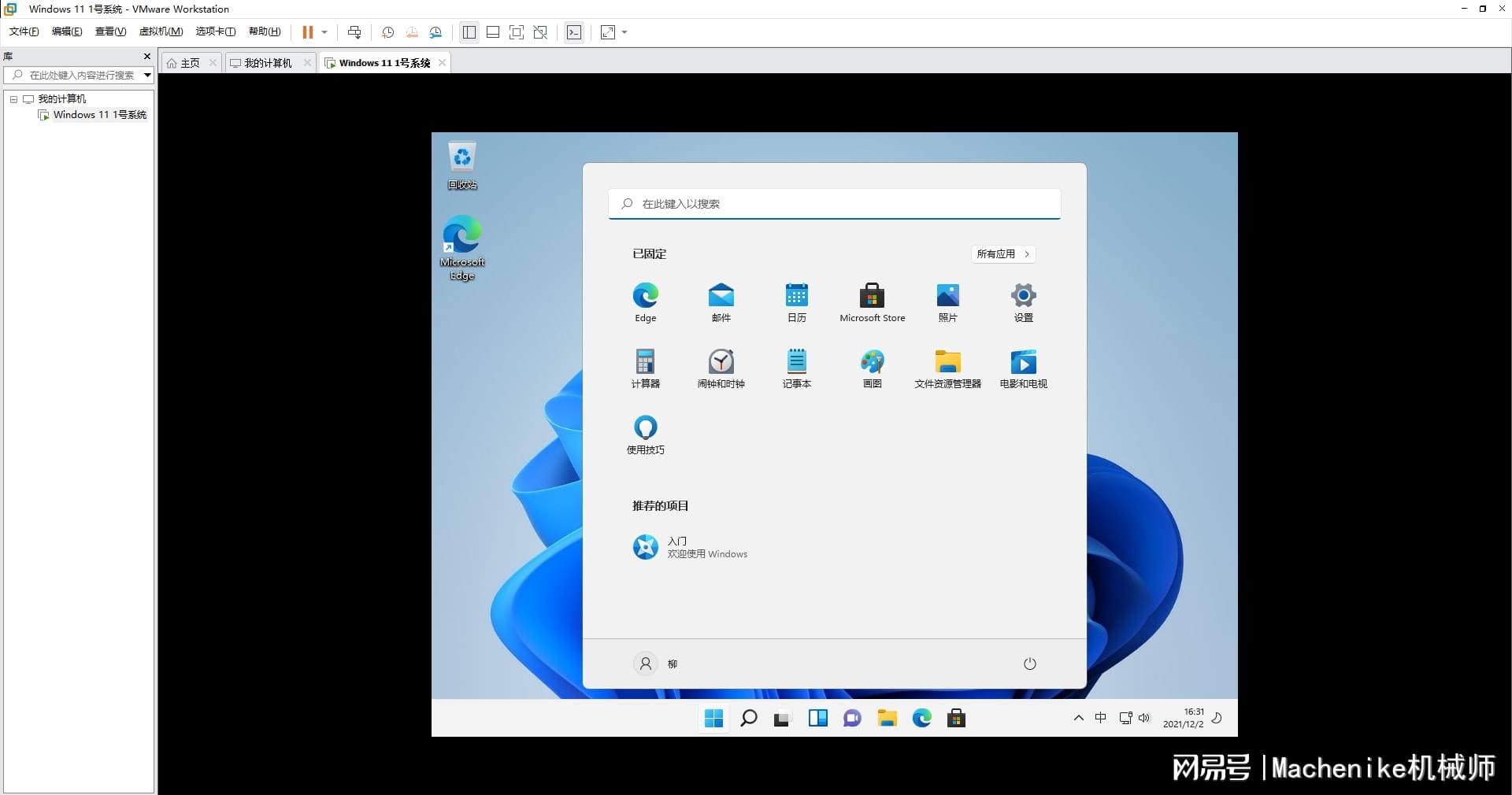Open 设置 from pinned apps
Image resolution: width=1512 pixels, height=795 pixels.
click(x=1024, y=302)
